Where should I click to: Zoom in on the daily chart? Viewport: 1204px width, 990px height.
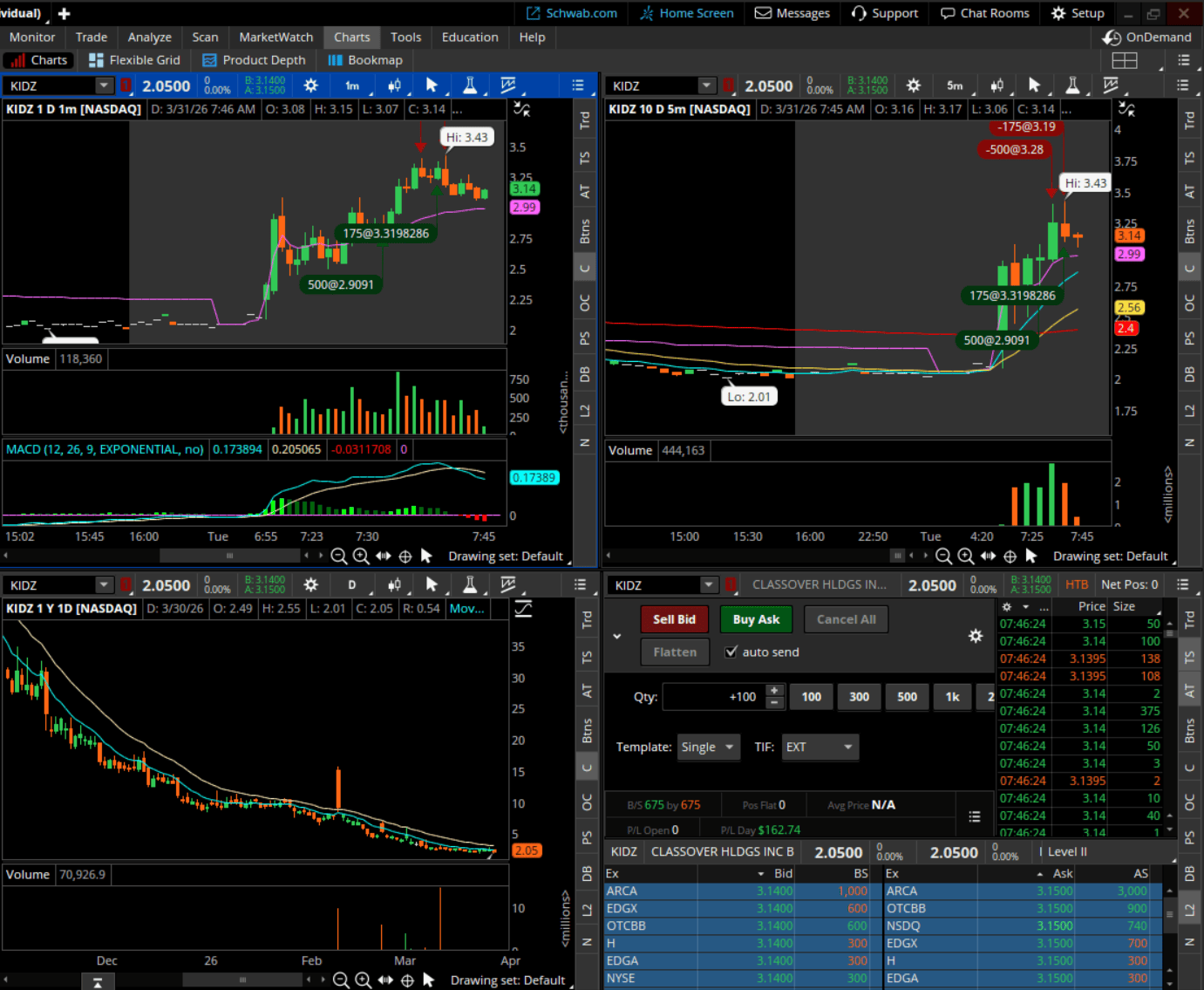(364, 980)
